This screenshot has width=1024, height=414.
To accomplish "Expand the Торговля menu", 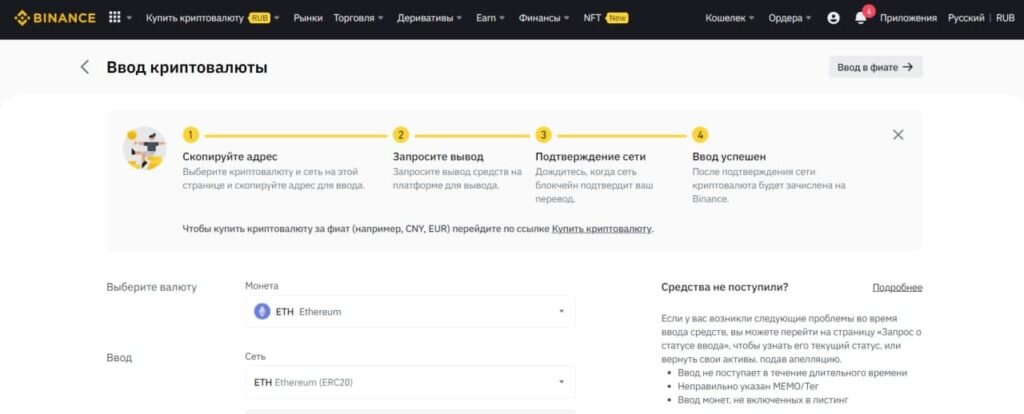I will click(358, 18).
